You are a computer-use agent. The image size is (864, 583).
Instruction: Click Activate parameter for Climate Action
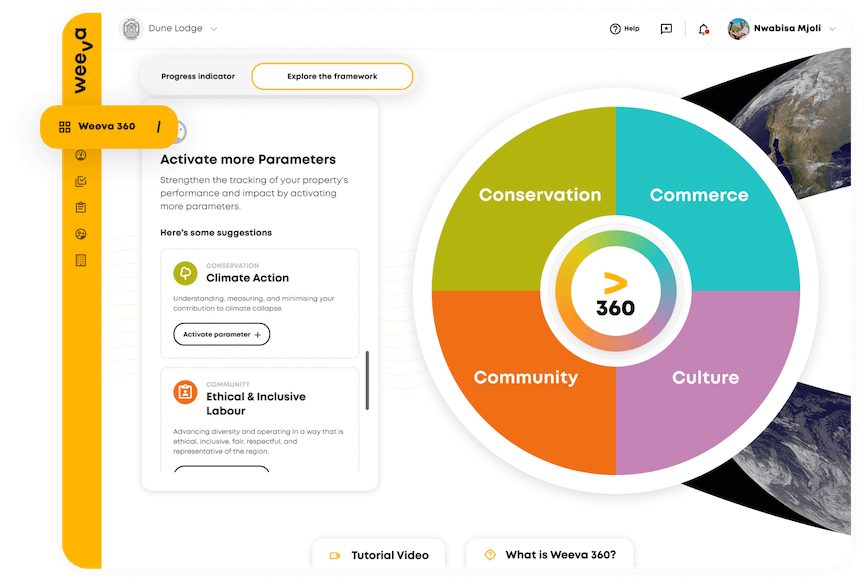click(221, 334)
